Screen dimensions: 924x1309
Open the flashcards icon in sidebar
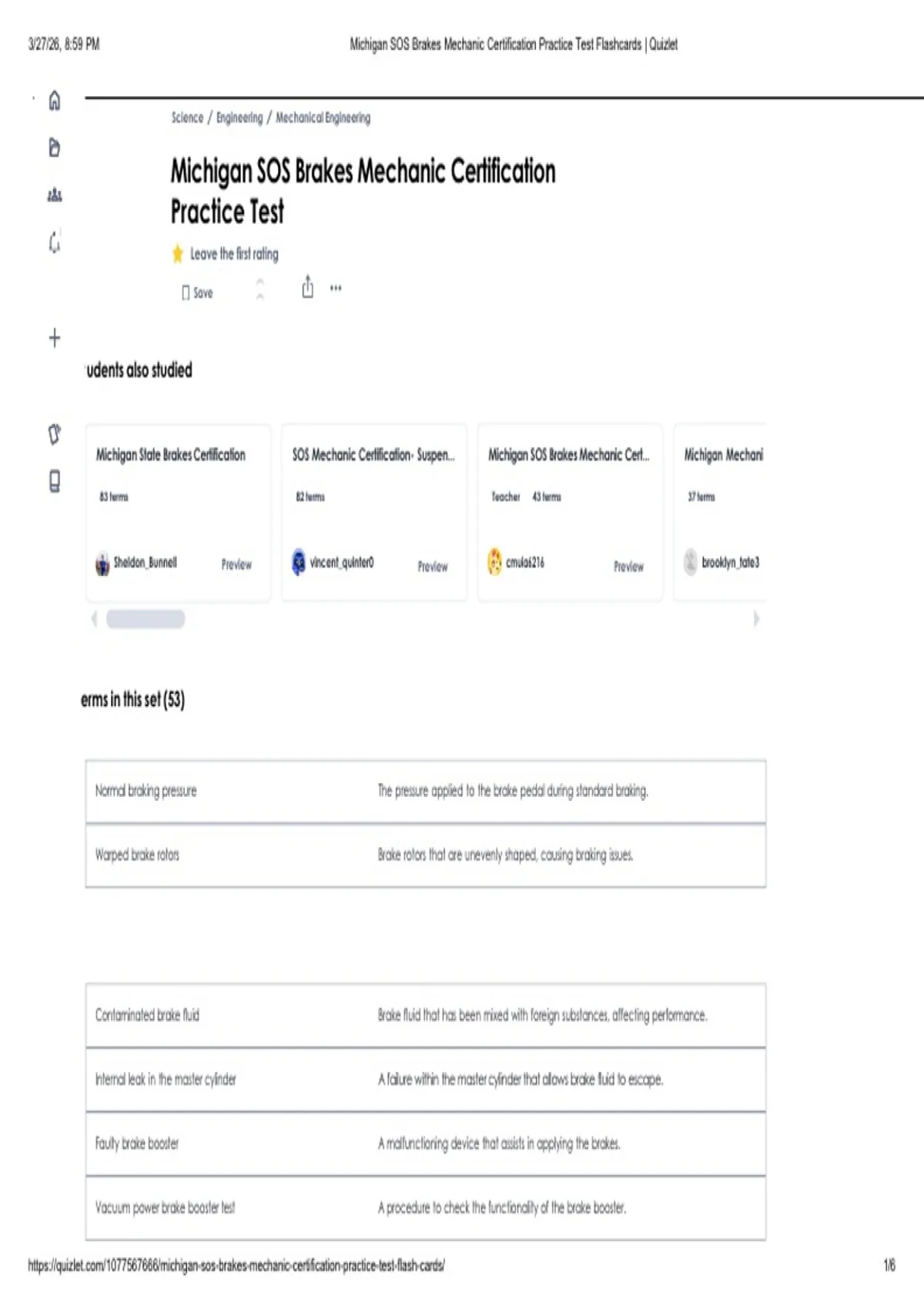tap(55, 434)
